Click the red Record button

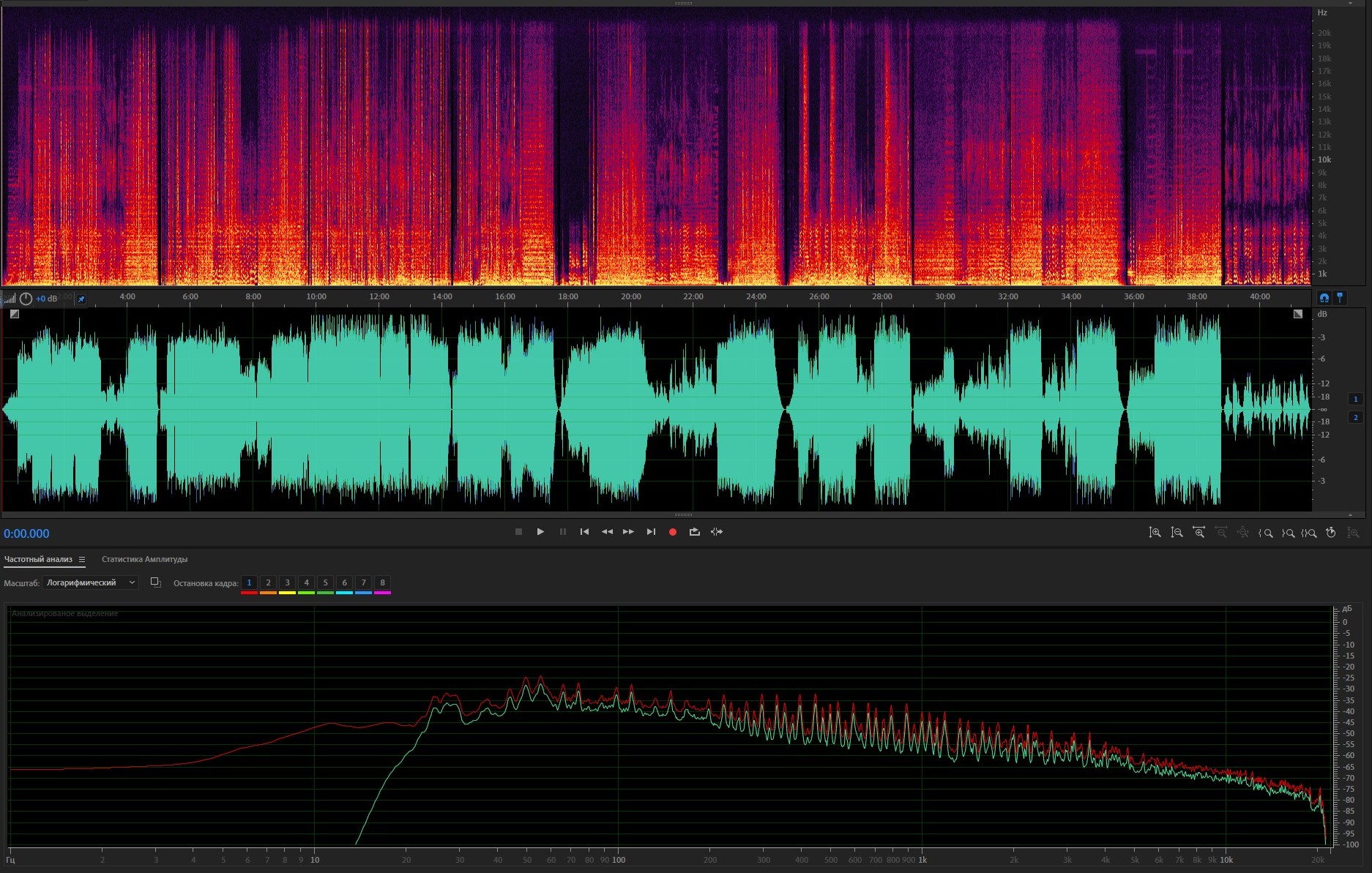(x=672, y=532)
